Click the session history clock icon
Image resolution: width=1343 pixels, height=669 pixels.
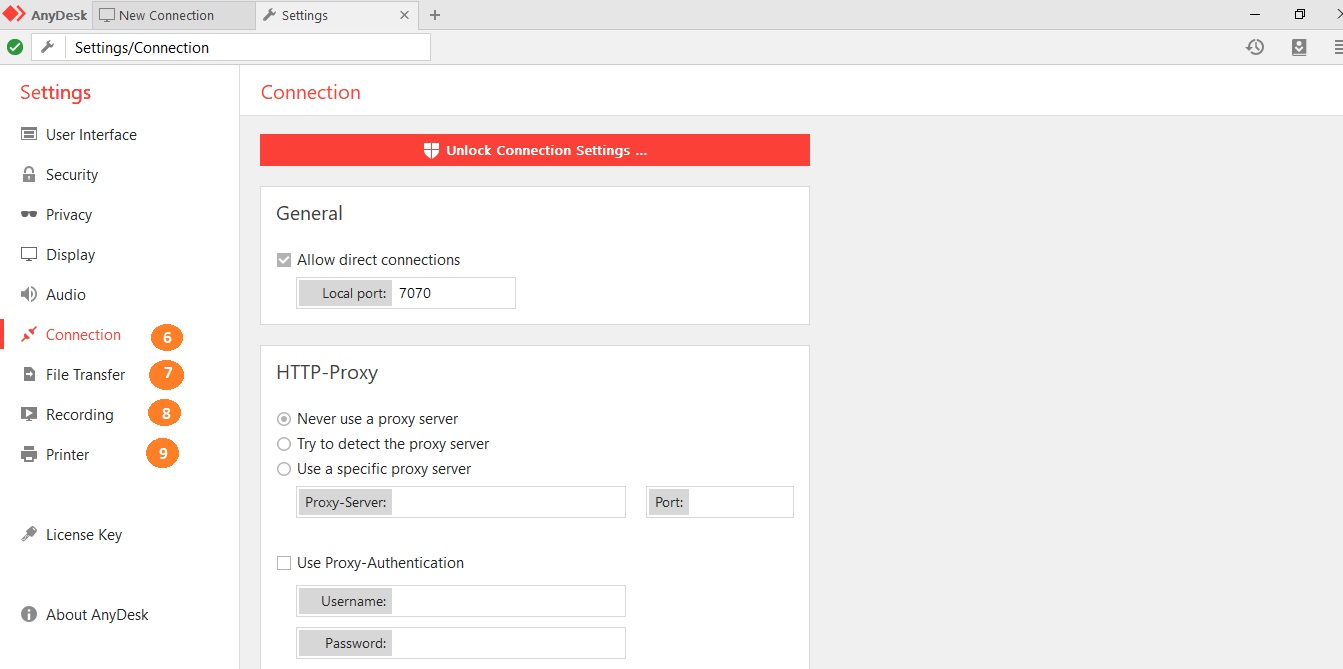(1255, 47)
